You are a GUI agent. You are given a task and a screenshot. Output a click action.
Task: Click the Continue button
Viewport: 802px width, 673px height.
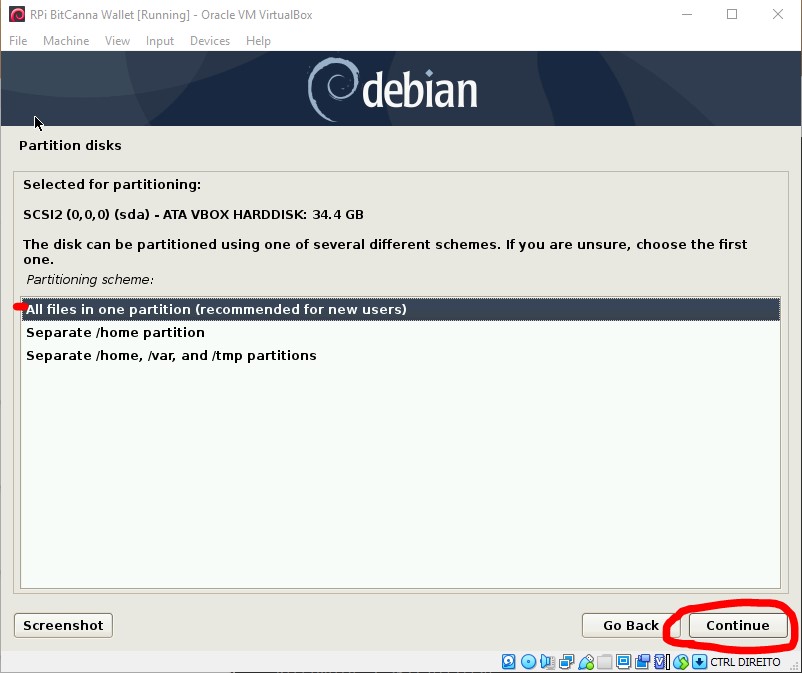point(738,625)
